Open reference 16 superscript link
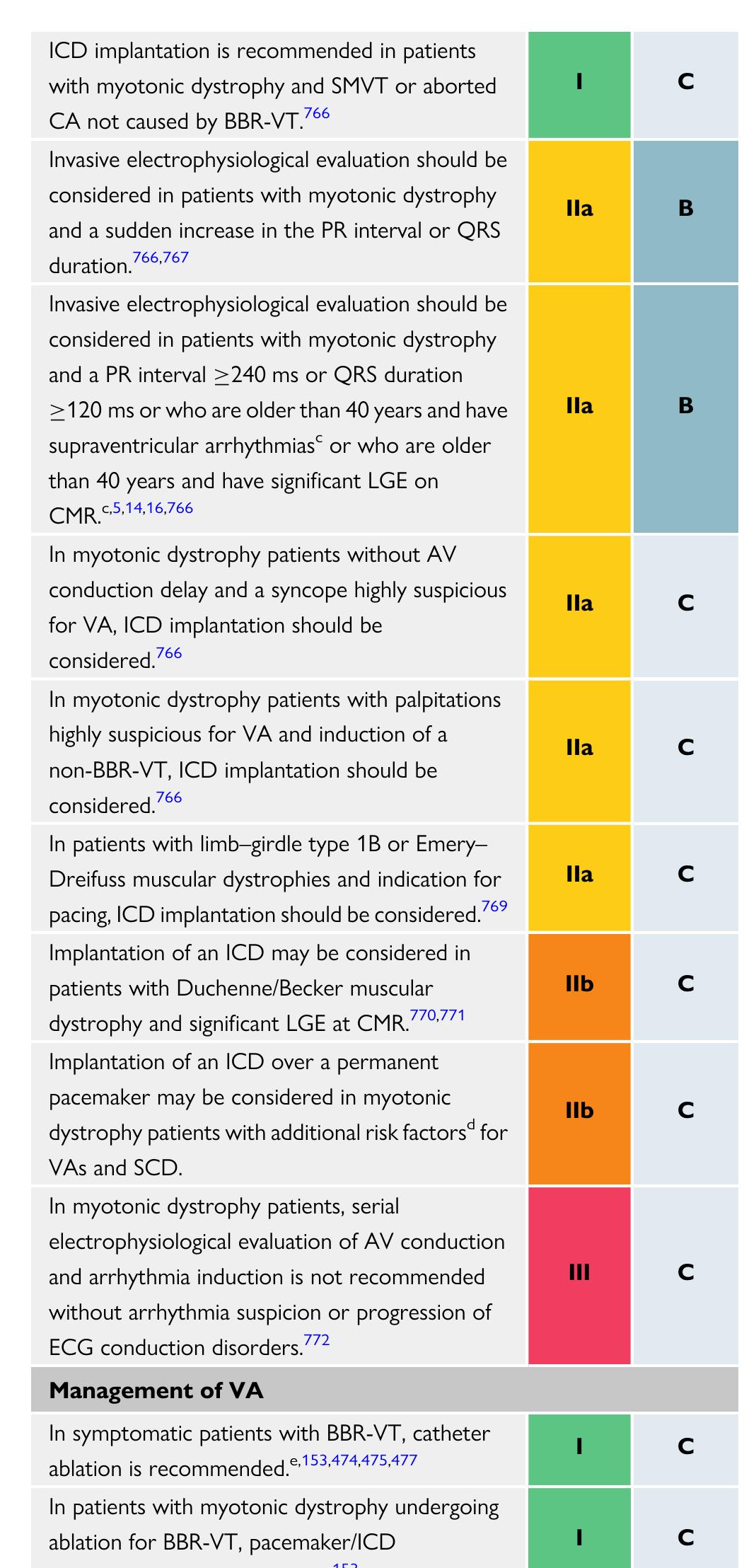Viewport: 744px width, 1568px height. [x=155, y=508]
